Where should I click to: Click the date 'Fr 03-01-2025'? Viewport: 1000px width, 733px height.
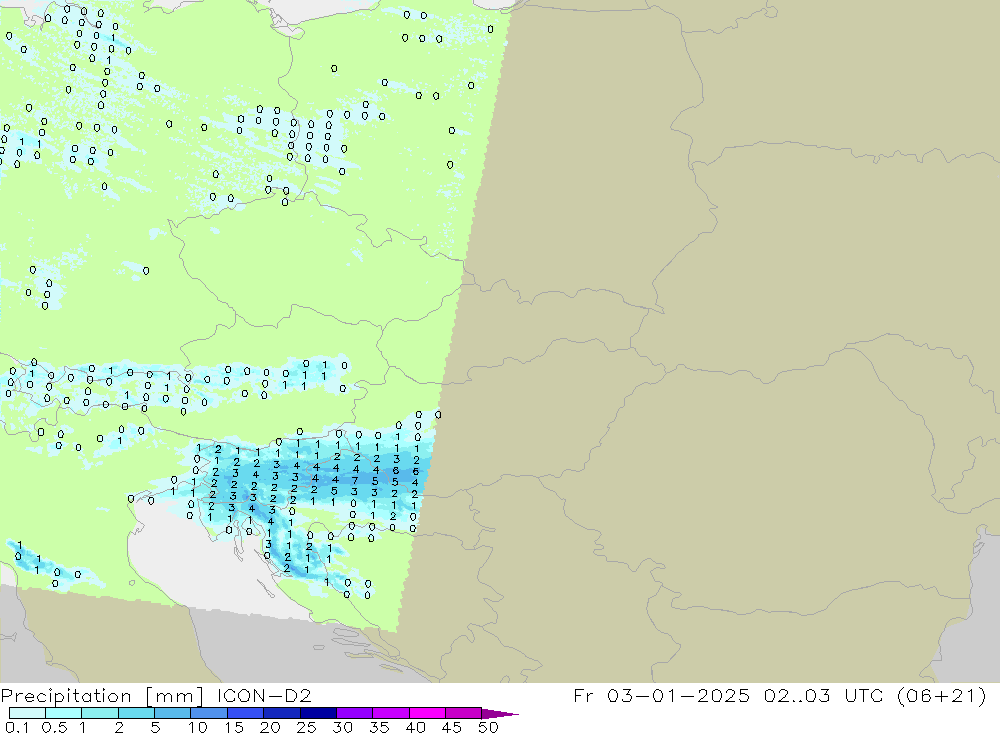[661, 695]
